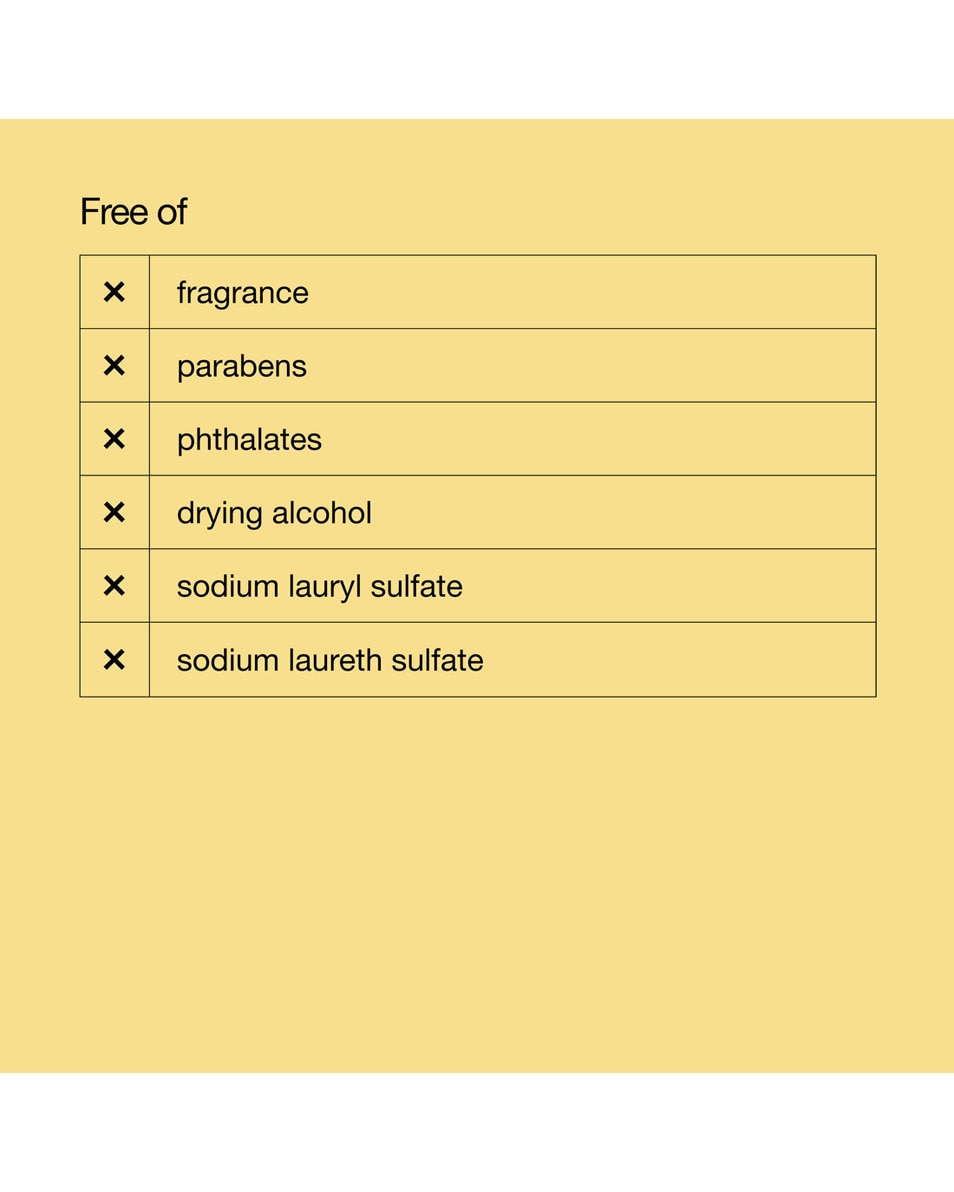Click the X icon beside fragrance

point(114,292)
